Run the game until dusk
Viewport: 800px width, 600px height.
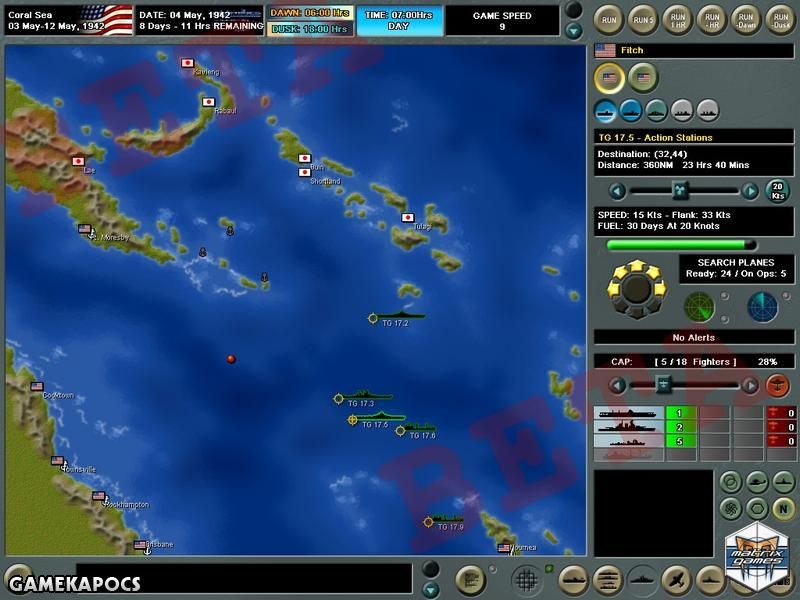(x=781, y=20)
